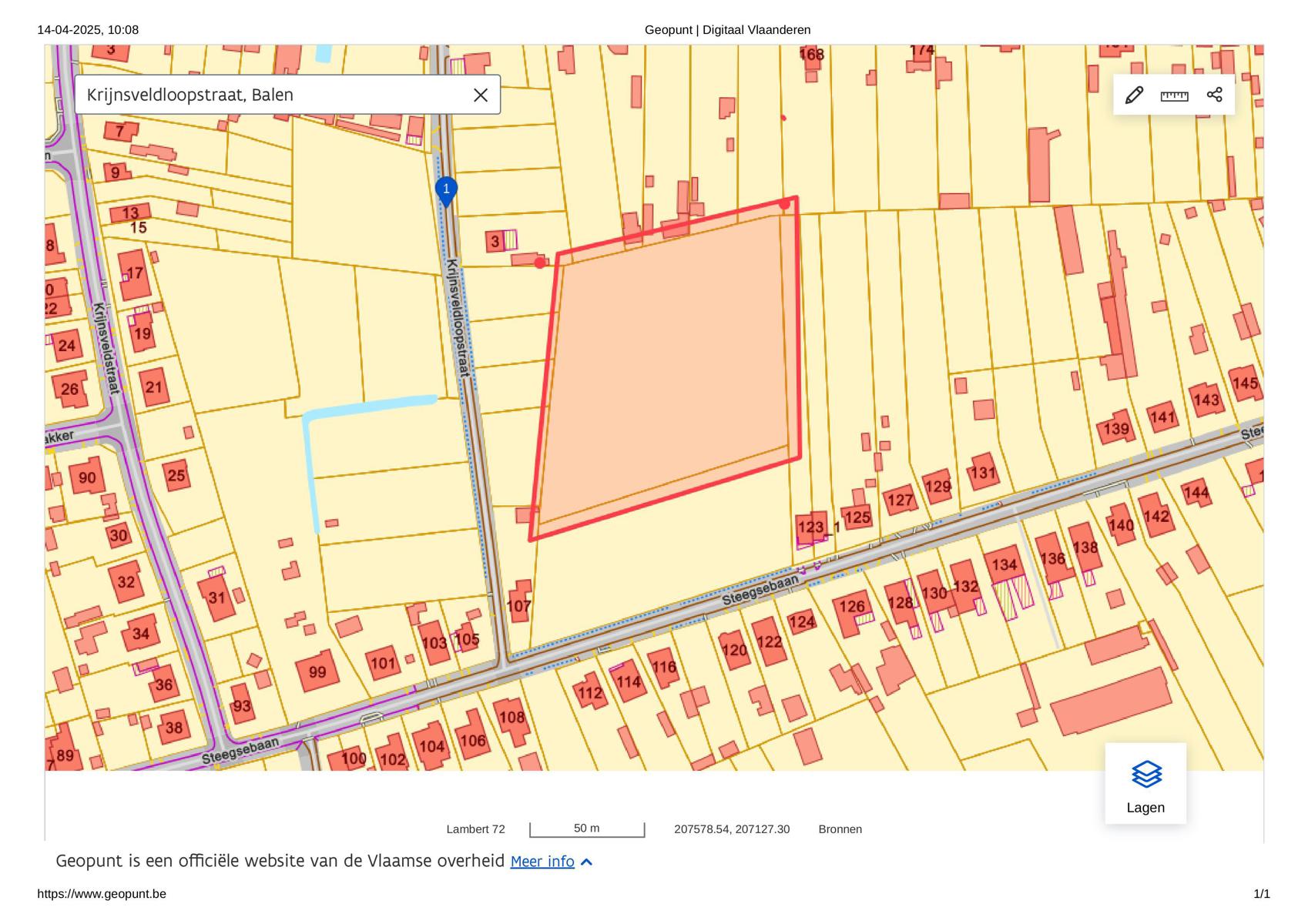1308x924 pixels.
Task: Click inside the address search field
Action: [x=270, y=95]
